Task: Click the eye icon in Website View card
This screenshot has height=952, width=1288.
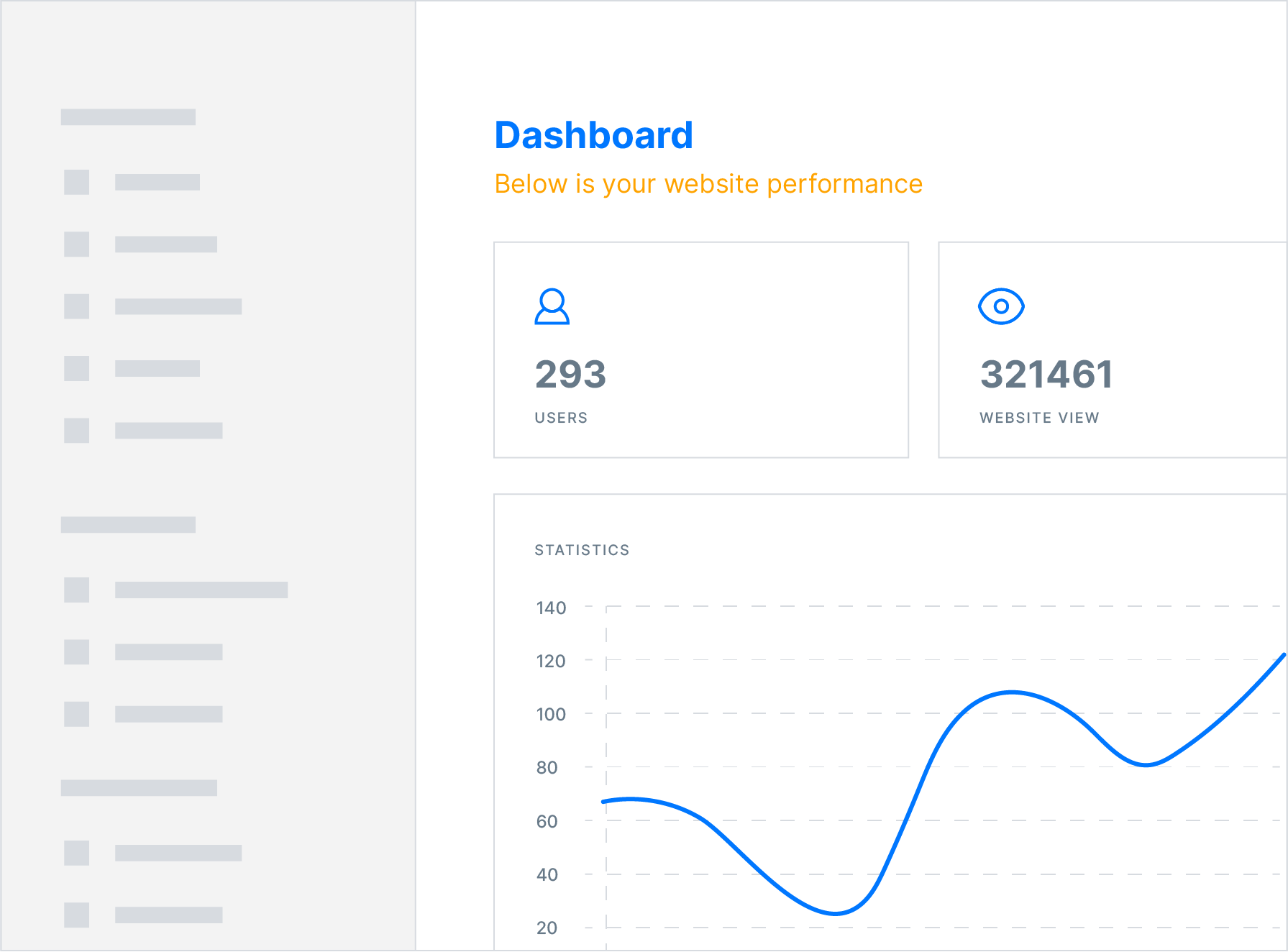Action: tap(1000, 306)
